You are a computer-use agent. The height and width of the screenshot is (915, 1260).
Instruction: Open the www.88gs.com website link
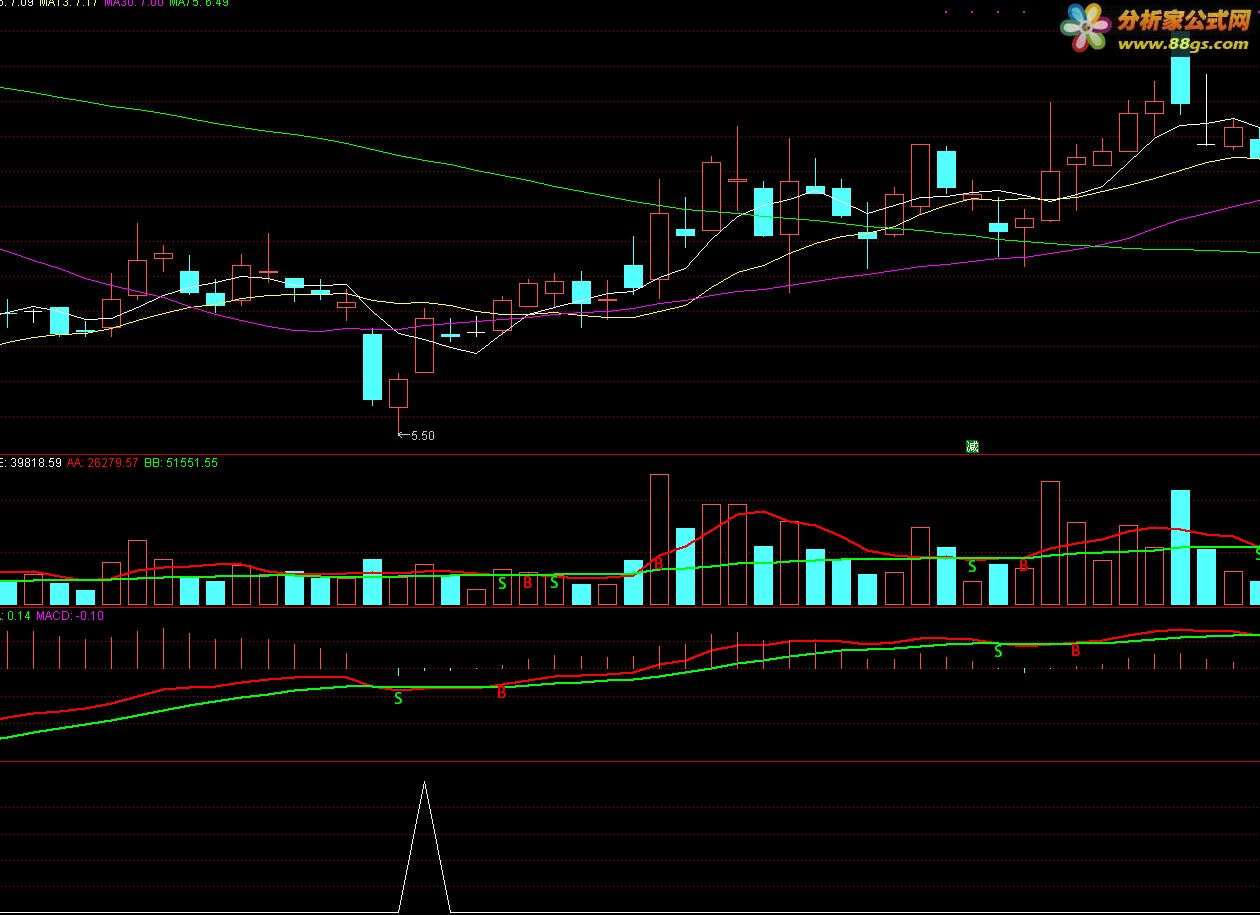pyautogui.click(x=1182, y=44)
